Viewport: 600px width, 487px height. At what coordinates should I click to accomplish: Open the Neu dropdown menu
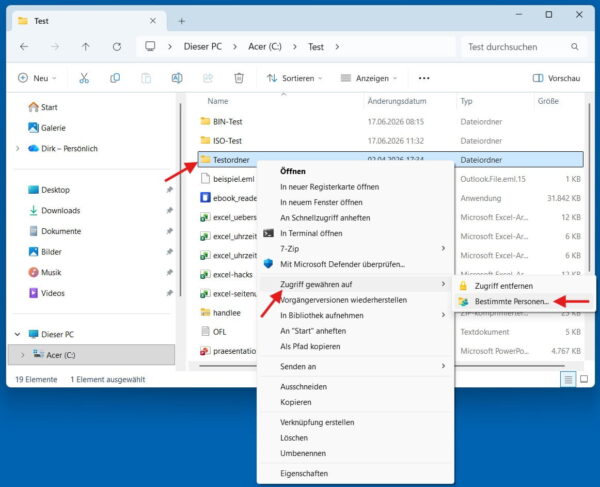[38, 78]
